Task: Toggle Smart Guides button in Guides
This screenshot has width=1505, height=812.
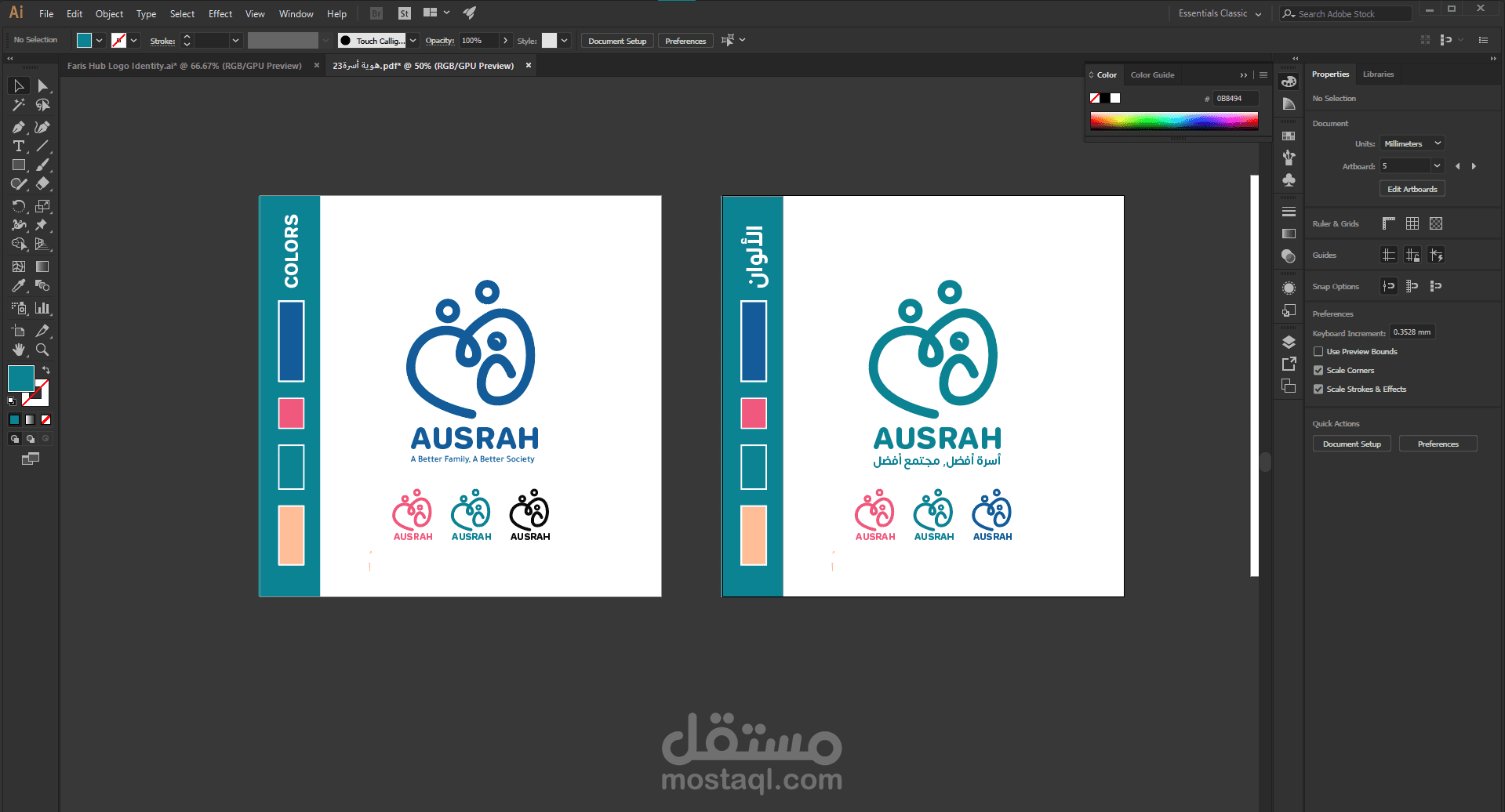Action: pyautogui.click(x=1436, y=255)
